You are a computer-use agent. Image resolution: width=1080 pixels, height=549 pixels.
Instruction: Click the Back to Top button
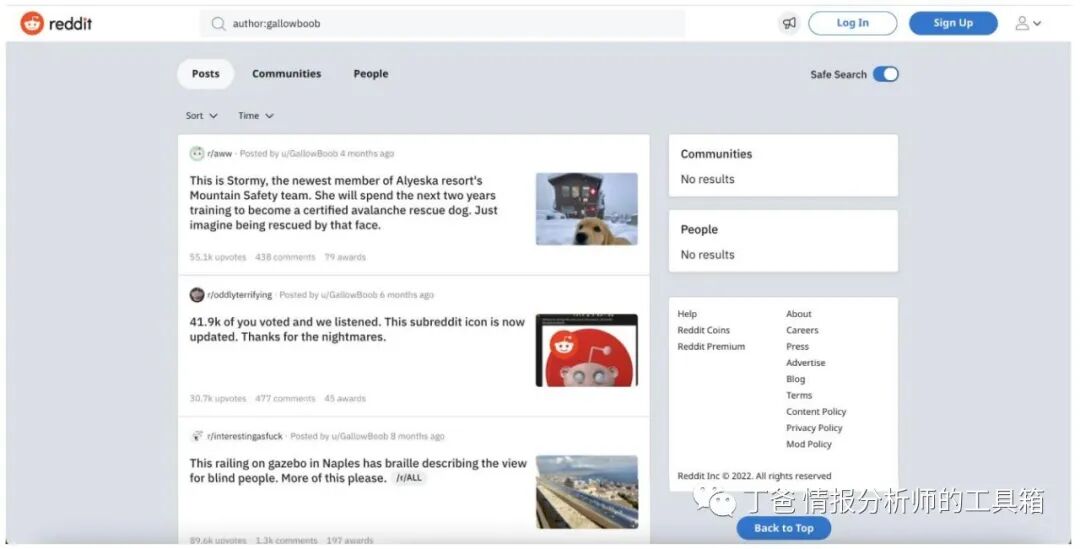click(x=784, y=528)
